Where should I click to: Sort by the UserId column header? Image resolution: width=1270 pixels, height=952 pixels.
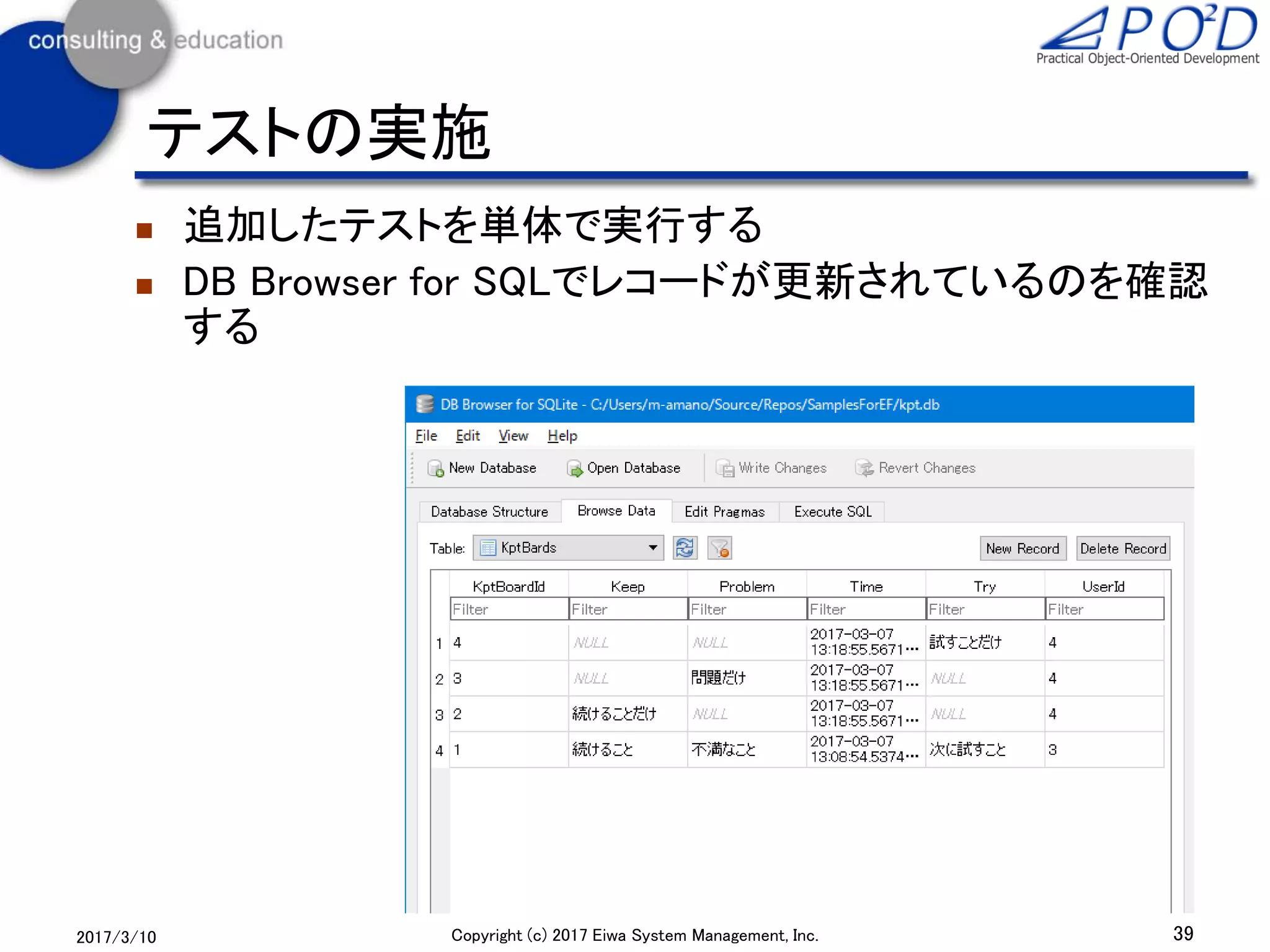point(1104,586)
